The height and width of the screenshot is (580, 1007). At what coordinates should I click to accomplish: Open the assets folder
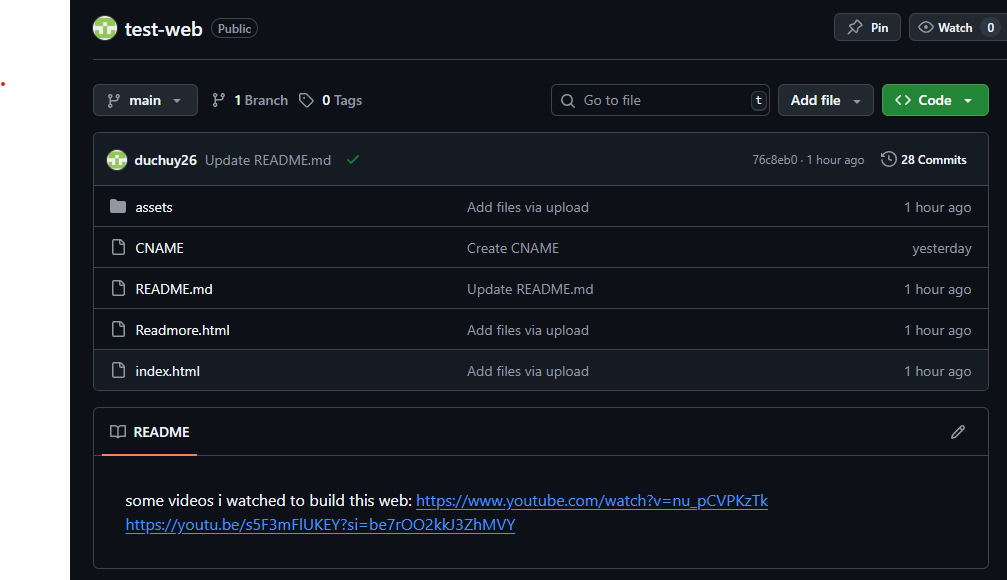click(x=154, y=207)
